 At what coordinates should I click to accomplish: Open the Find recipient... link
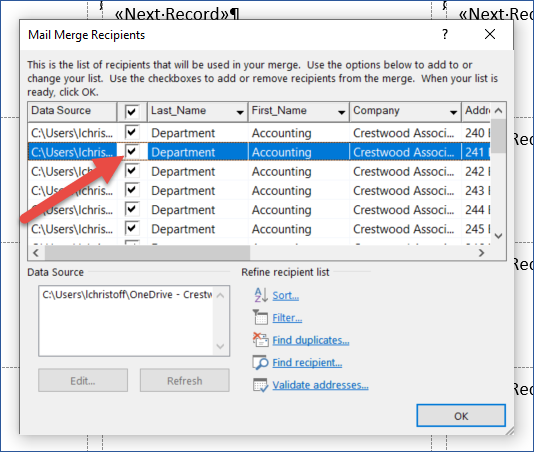coord(307,363)
